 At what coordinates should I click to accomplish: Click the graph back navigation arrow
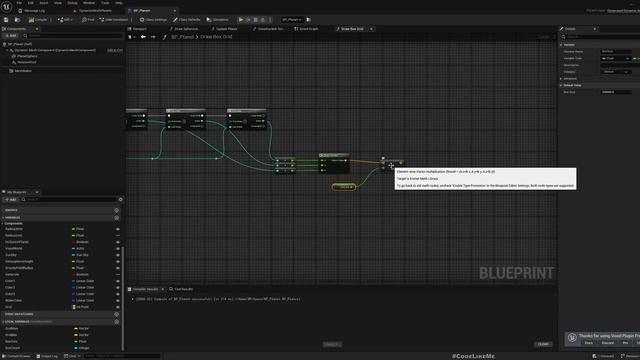coord(143,37)
